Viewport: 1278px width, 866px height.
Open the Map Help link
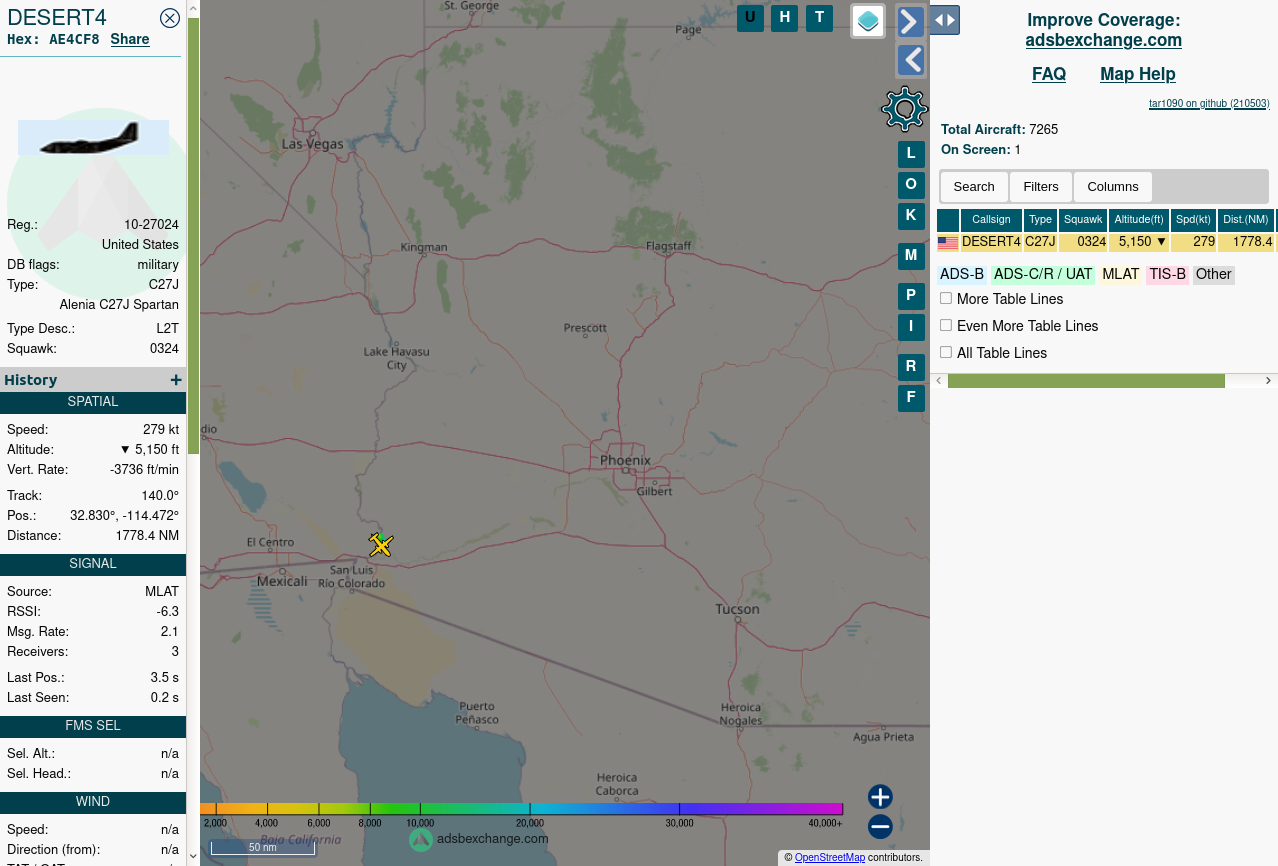1138,74
